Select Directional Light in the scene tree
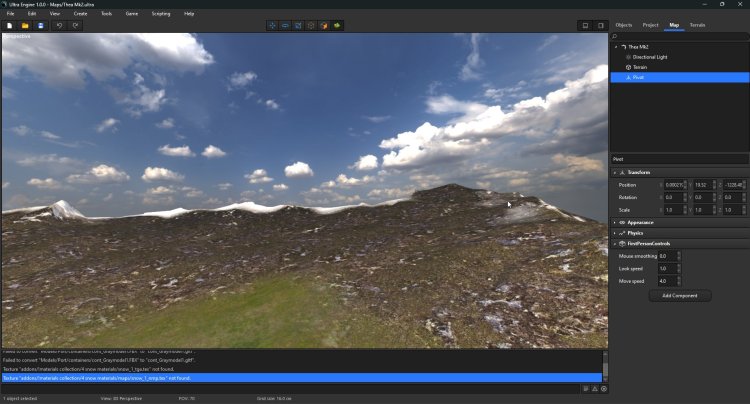This screenshot has height=404, width=750. pos(650,57)
